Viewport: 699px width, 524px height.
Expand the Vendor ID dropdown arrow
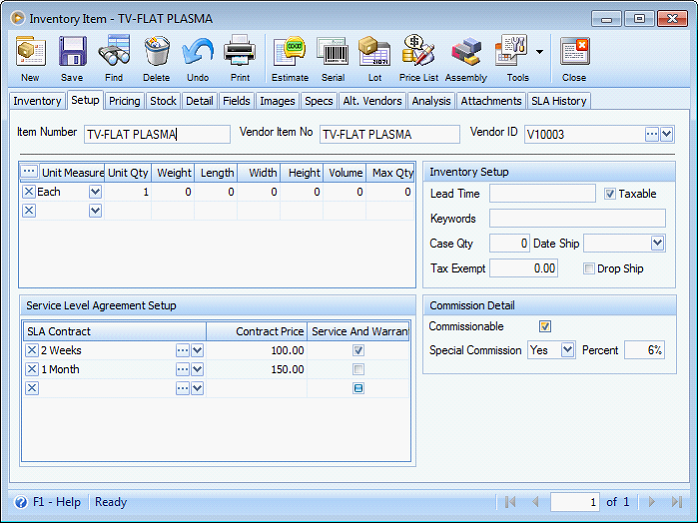(x=667, y=134)
